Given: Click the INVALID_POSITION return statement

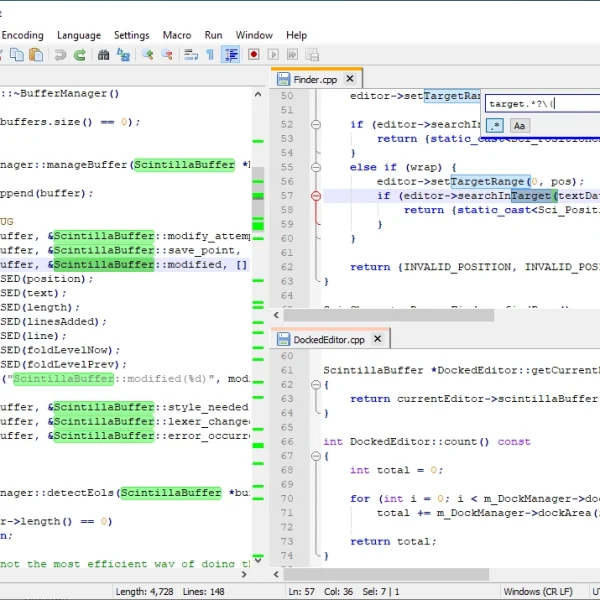Looking at the screenshot, I should point(474,267).
